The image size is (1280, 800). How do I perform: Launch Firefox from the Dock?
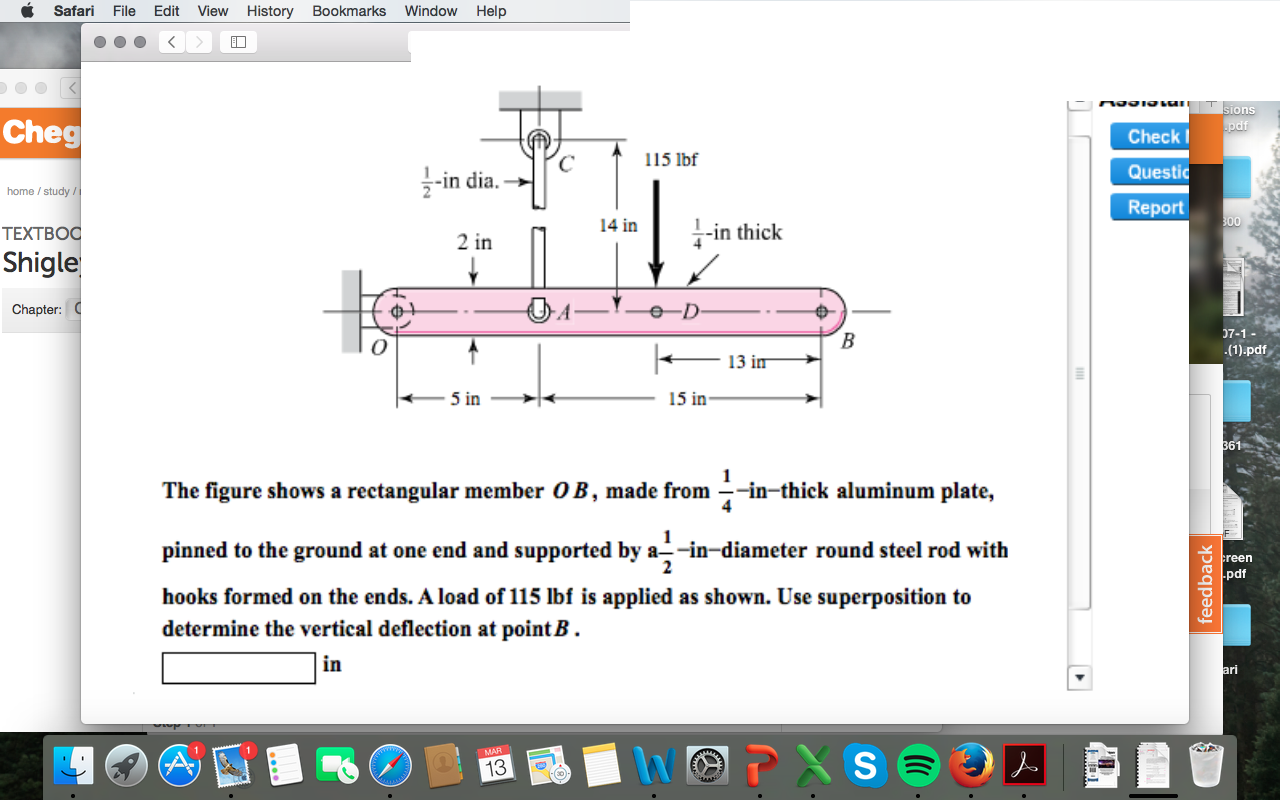968,764
